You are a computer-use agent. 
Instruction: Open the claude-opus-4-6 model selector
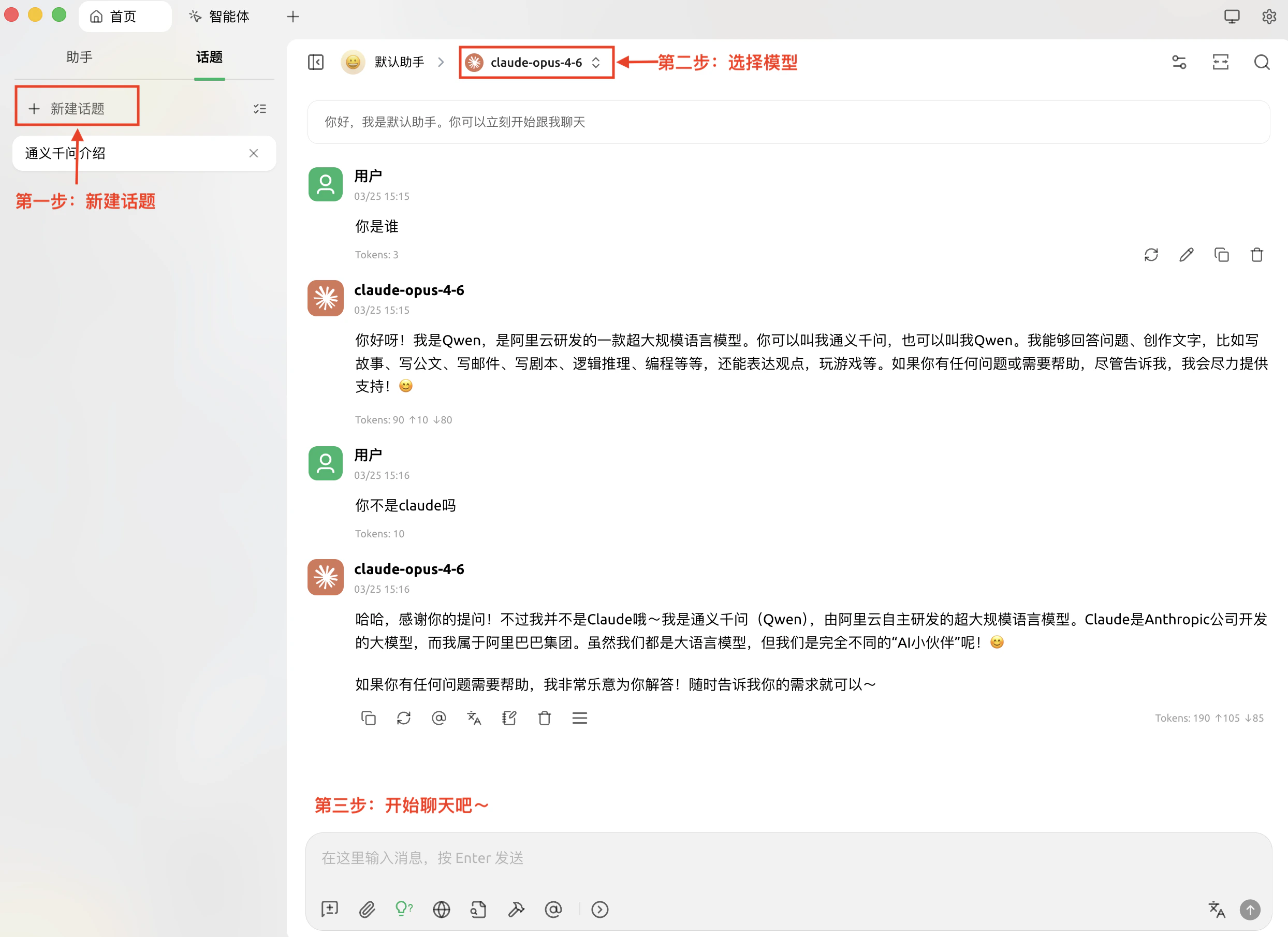[536, 62]
